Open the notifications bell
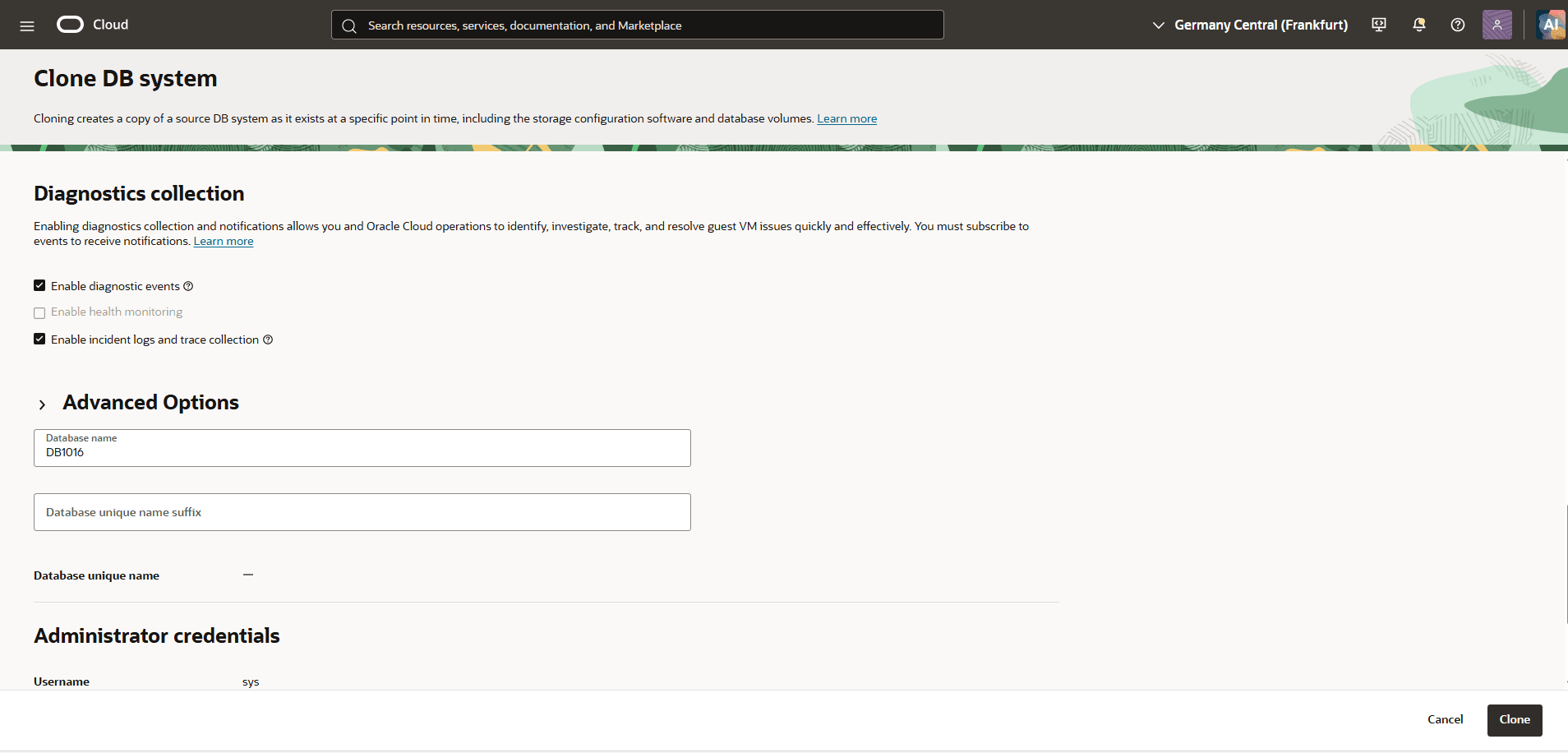Image resolution: width=1568 pixels, height=753 pixels. 1418,25
